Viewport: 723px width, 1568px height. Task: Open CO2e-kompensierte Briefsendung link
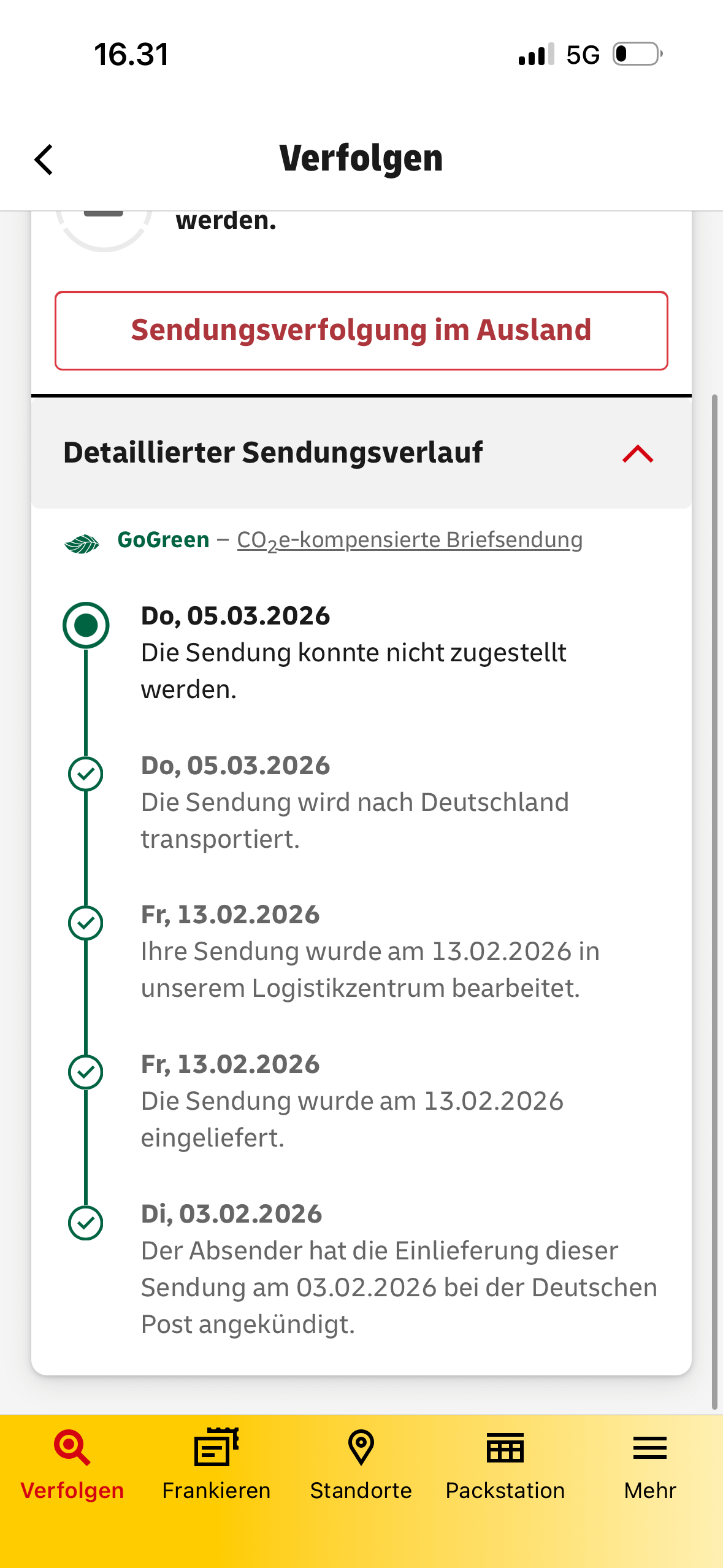(410, 540)
